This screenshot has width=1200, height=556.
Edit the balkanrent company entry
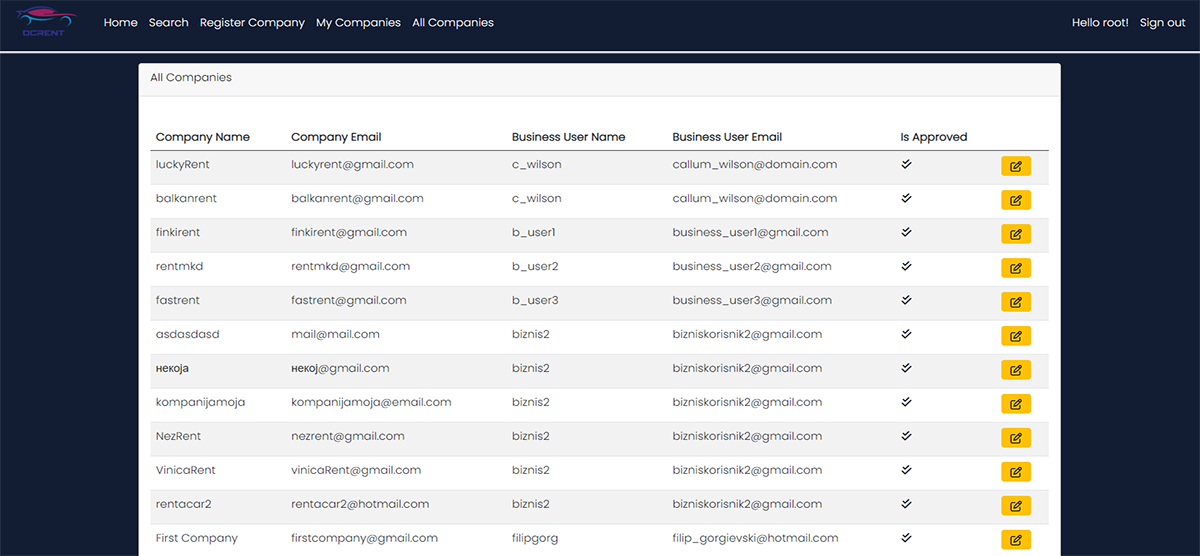click(1015, 201)
